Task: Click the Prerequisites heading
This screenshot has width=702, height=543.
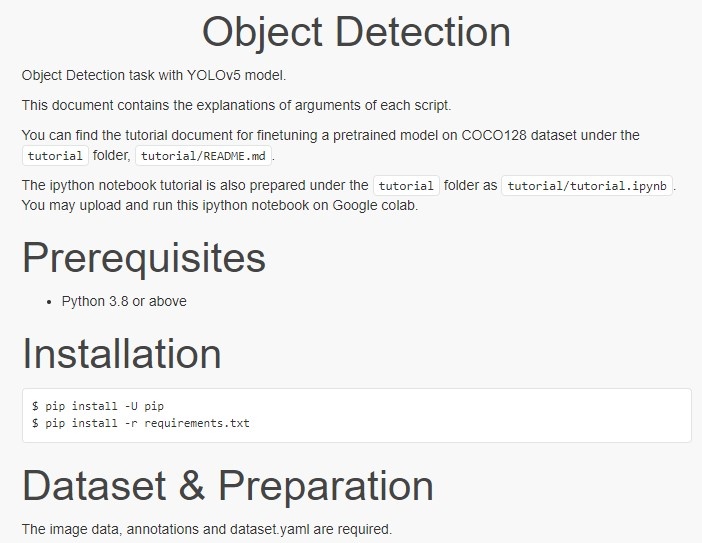Action: (x=143, y=258)
